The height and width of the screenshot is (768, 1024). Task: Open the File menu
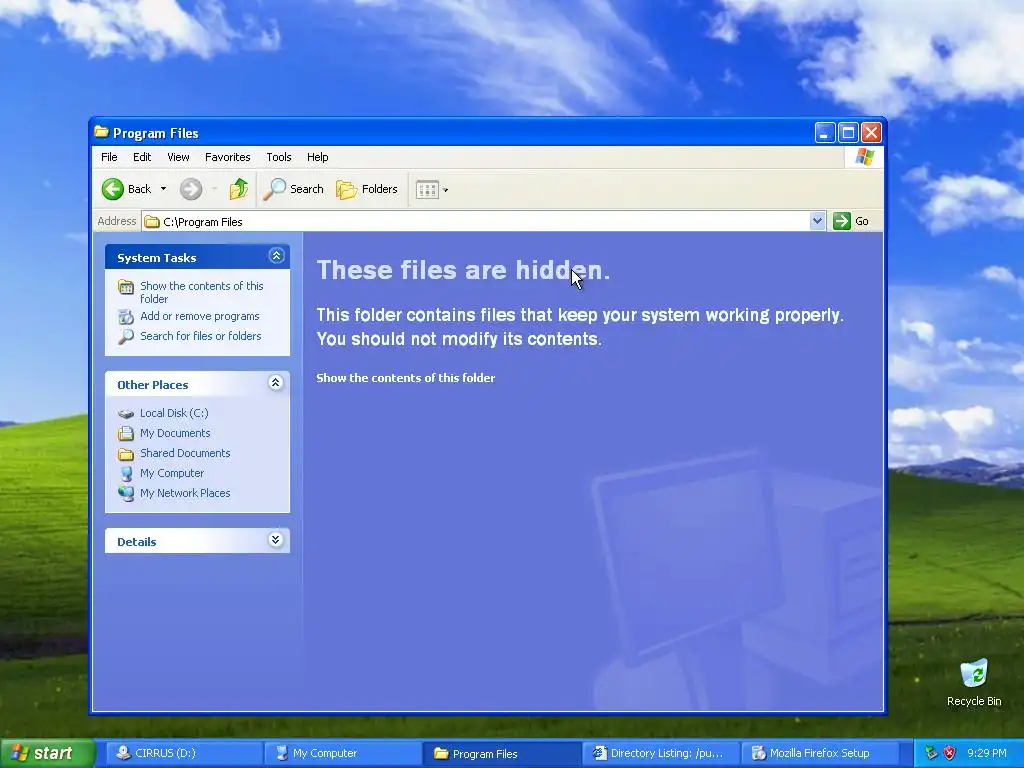point(109,157)
